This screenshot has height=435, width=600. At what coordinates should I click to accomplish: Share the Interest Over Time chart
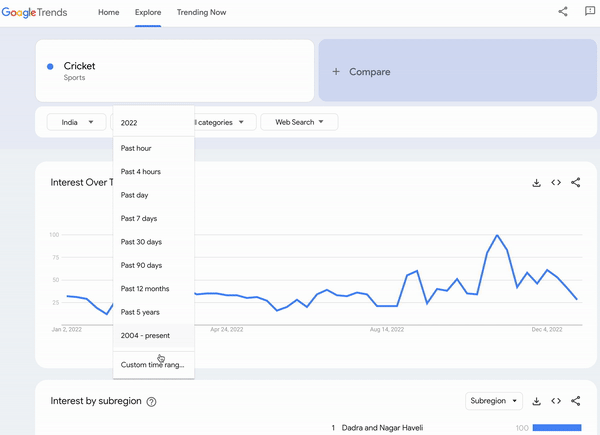576,182
